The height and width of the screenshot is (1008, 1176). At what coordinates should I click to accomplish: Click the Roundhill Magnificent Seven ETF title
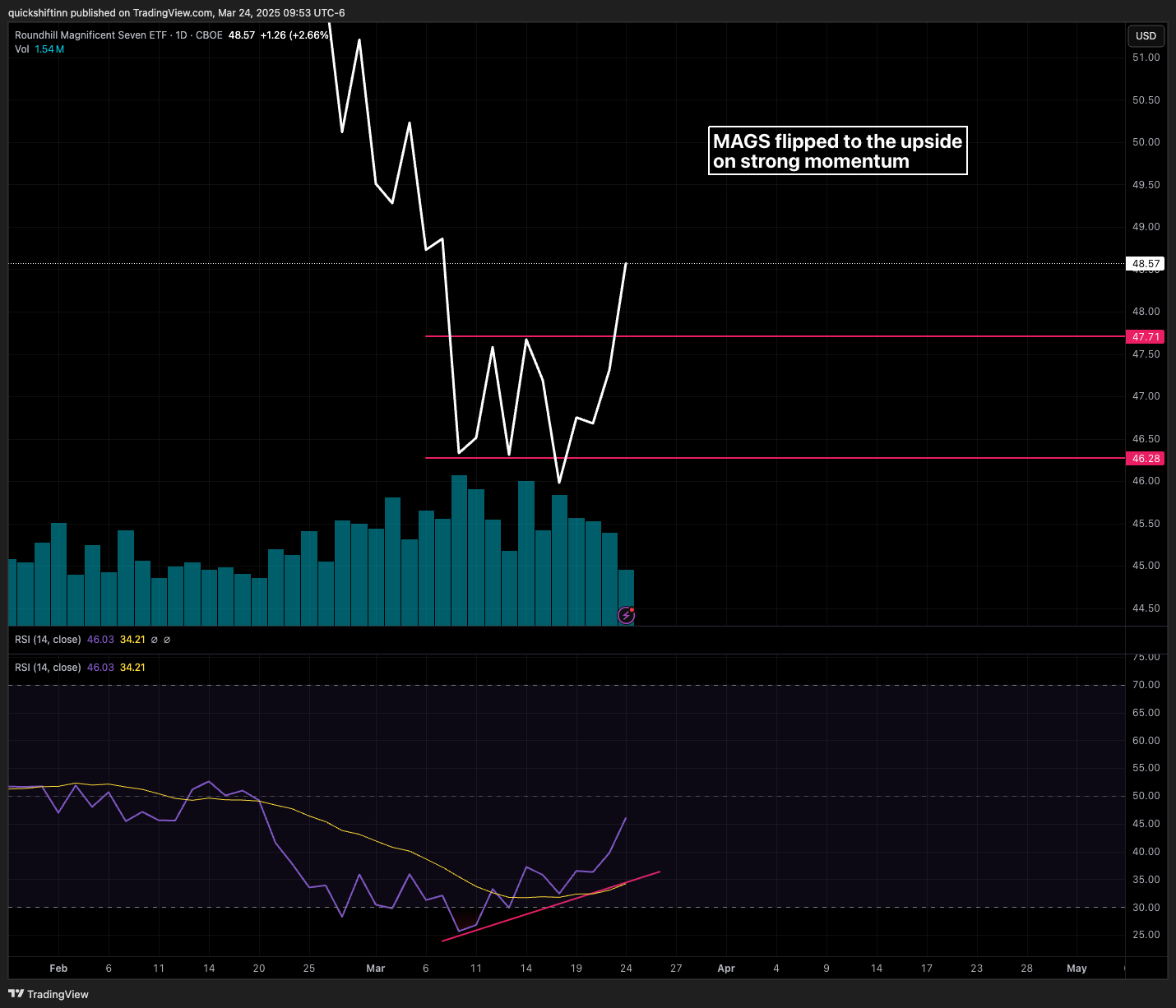(90, 35)
